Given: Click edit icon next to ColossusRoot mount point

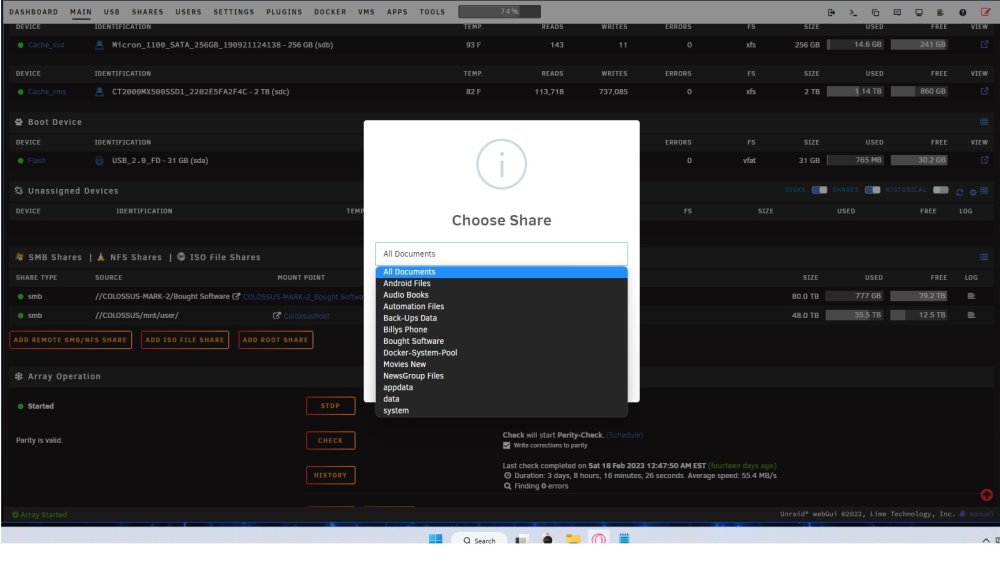Looking at the screenshot, I should coord(277,315).
